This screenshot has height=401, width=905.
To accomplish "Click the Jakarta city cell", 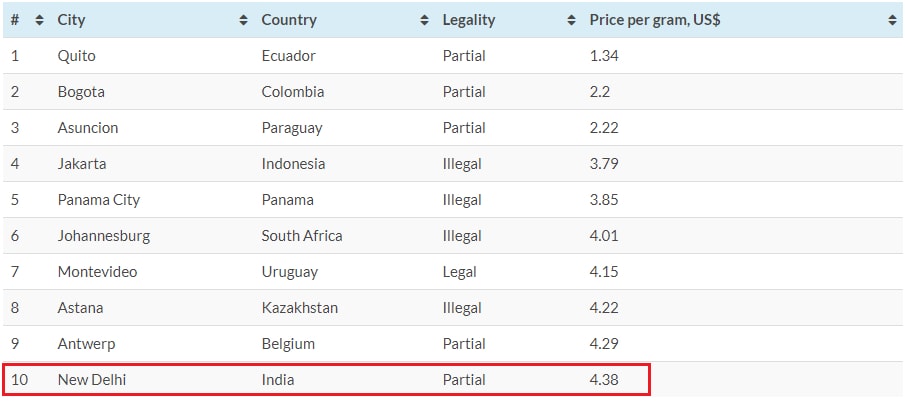I will (x=81, y=164).
